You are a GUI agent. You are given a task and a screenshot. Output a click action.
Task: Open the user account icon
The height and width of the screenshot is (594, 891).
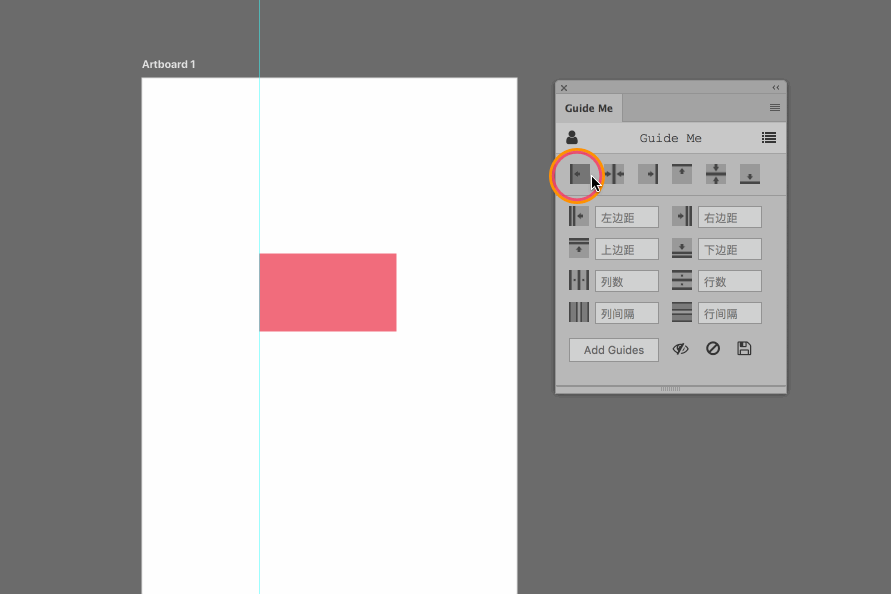tap(572, 138)
